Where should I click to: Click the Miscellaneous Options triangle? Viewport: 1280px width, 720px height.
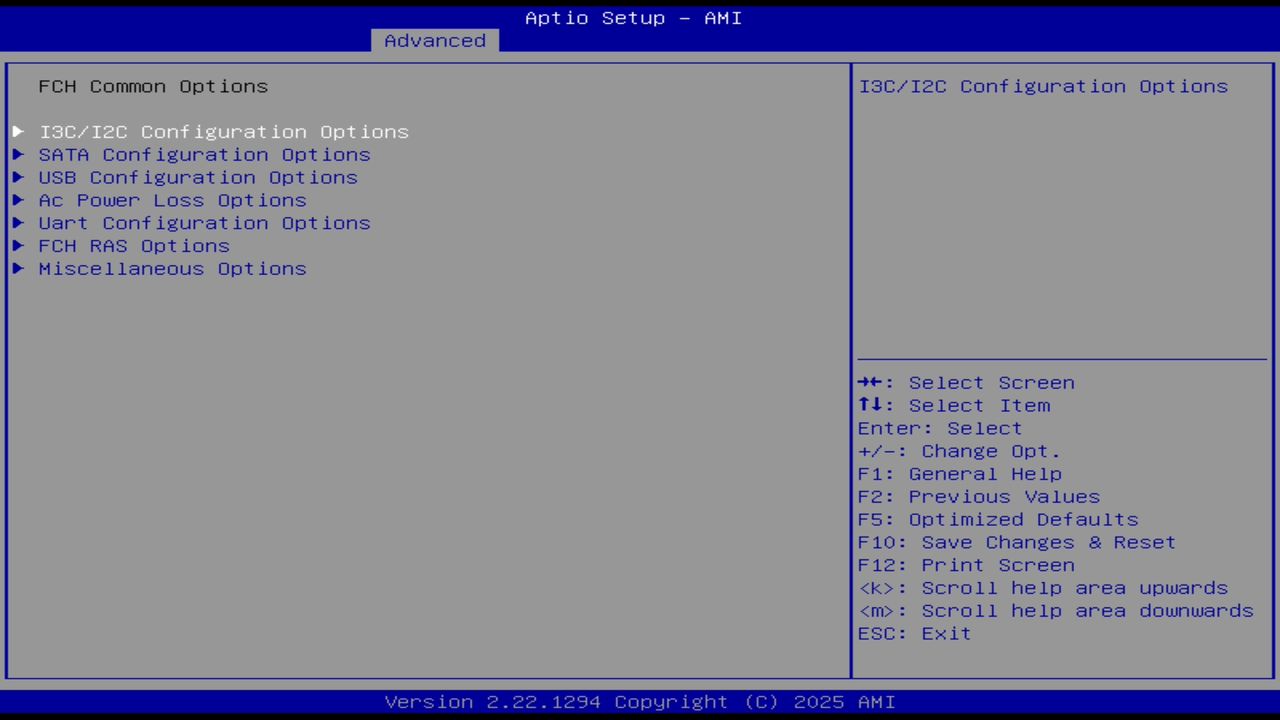pos(18,268)
